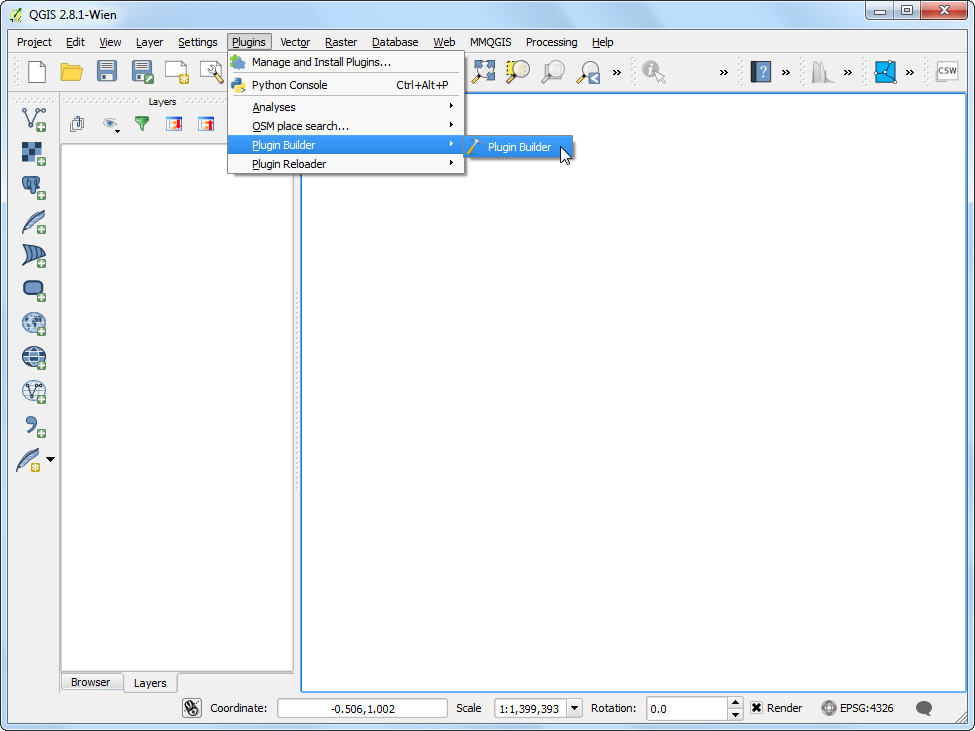Open the Raster menu

click(341, 42)
